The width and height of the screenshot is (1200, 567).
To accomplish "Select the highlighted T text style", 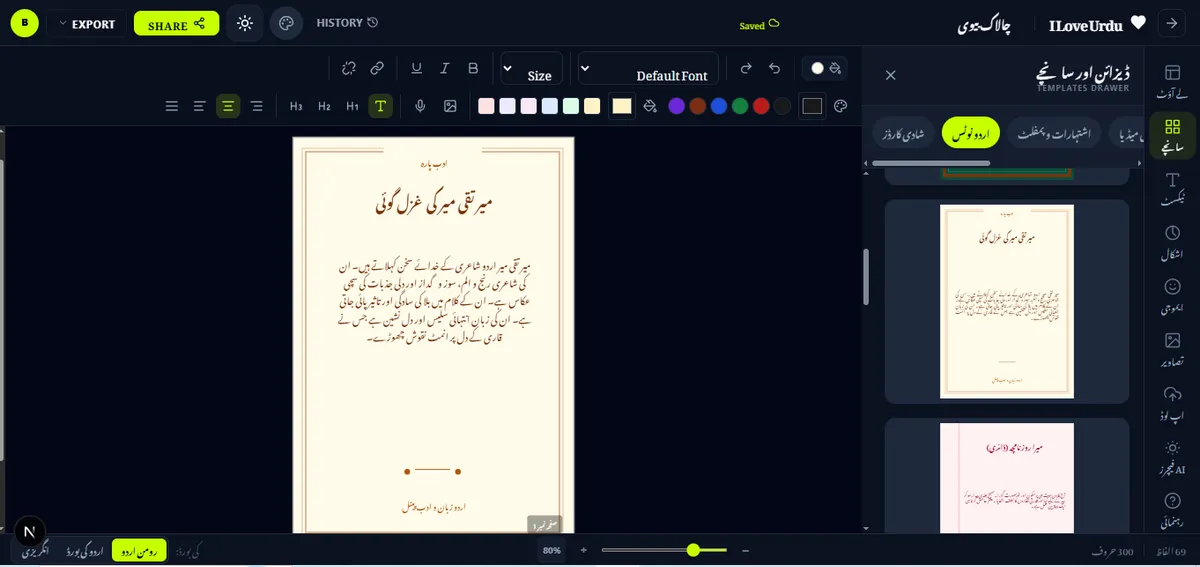I will [x=380, y=106].
